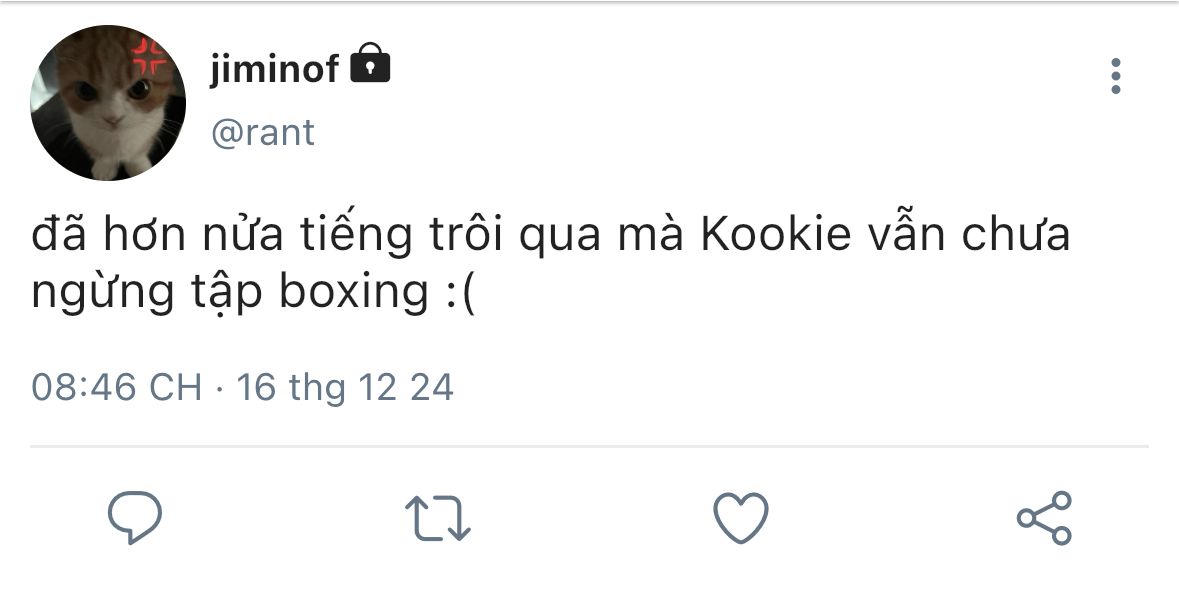Screen dimensions: 1179x589
Task: Open the @rant handle profile
Action: (262, 133)
